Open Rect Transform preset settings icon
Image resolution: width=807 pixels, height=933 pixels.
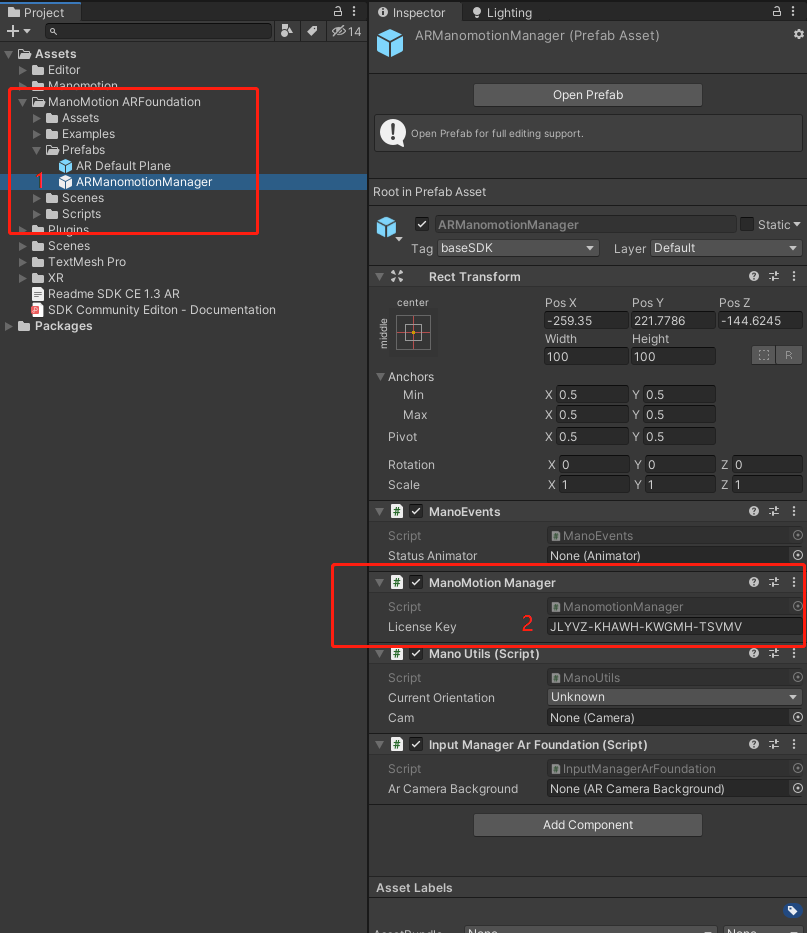774,276
